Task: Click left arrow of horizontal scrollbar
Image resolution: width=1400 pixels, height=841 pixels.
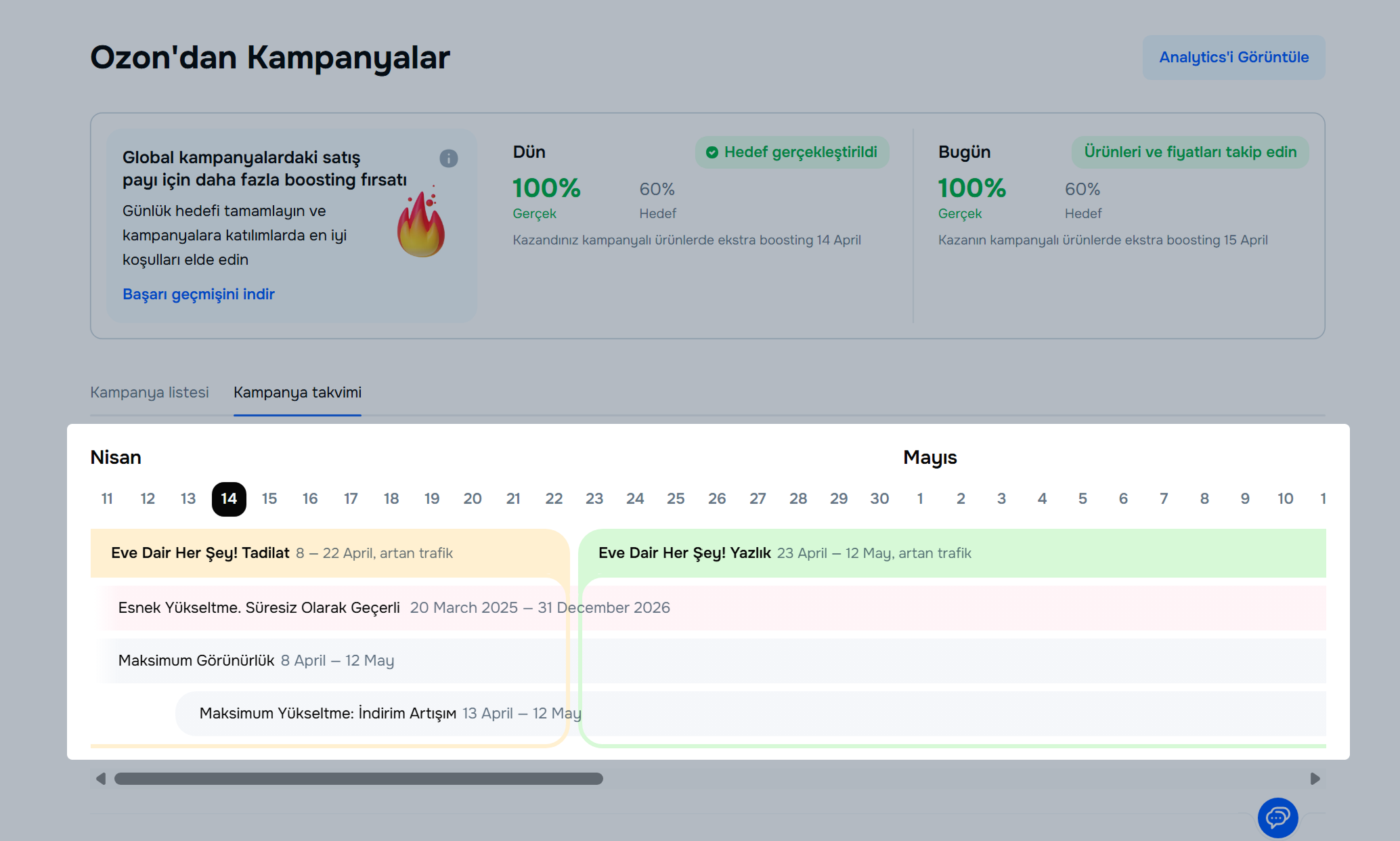Action: click(101, 779)
